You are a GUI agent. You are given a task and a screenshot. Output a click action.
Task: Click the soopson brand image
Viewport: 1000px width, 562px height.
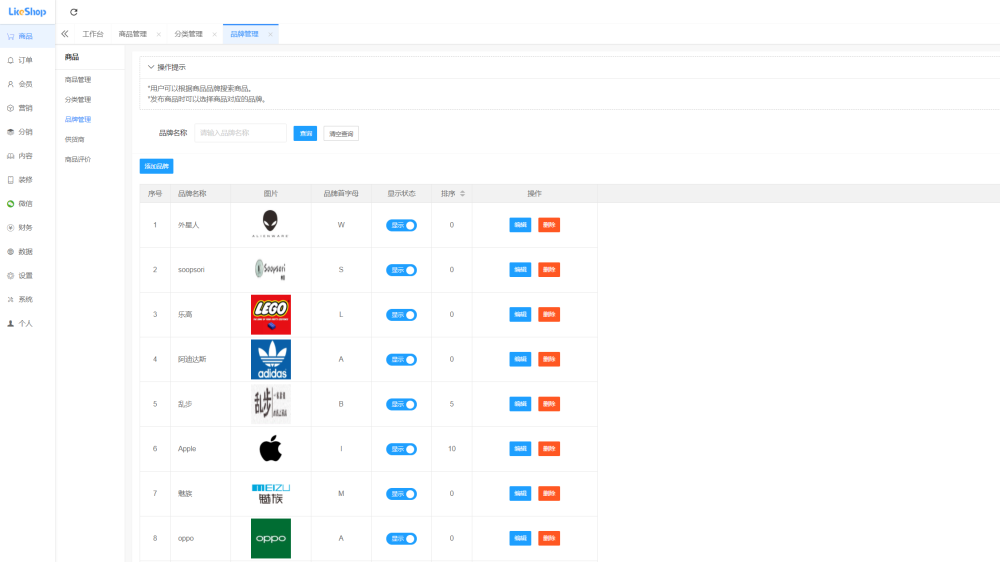[x=270, y=269]
